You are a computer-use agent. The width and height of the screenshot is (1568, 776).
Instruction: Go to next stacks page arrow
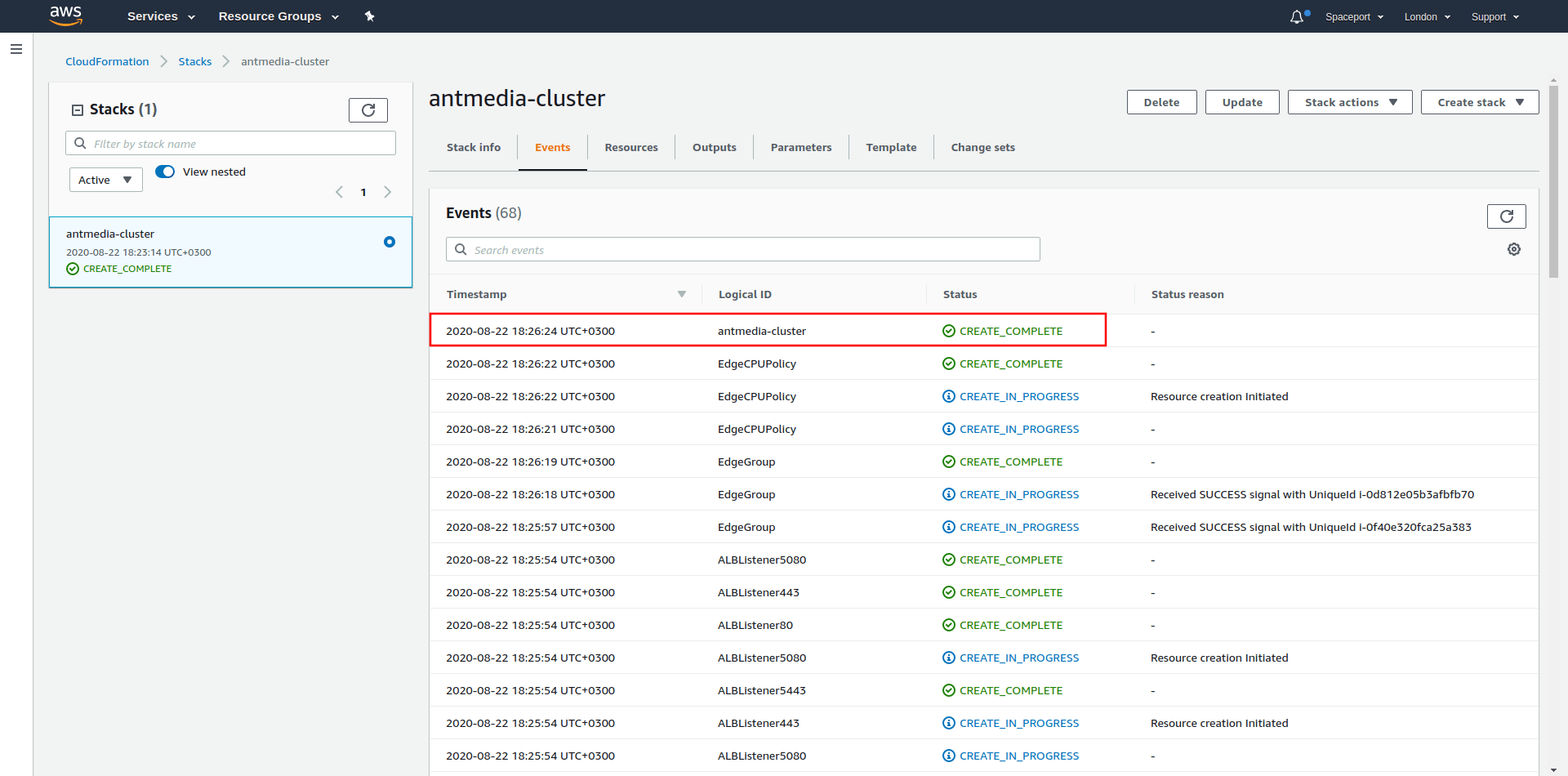[x=388, y=192]
